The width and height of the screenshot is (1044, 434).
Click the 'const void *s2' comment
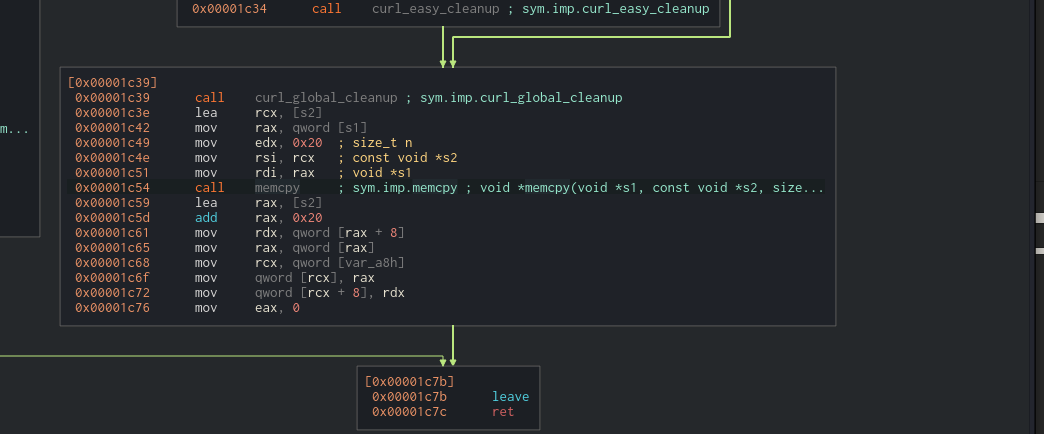point(405,158)
